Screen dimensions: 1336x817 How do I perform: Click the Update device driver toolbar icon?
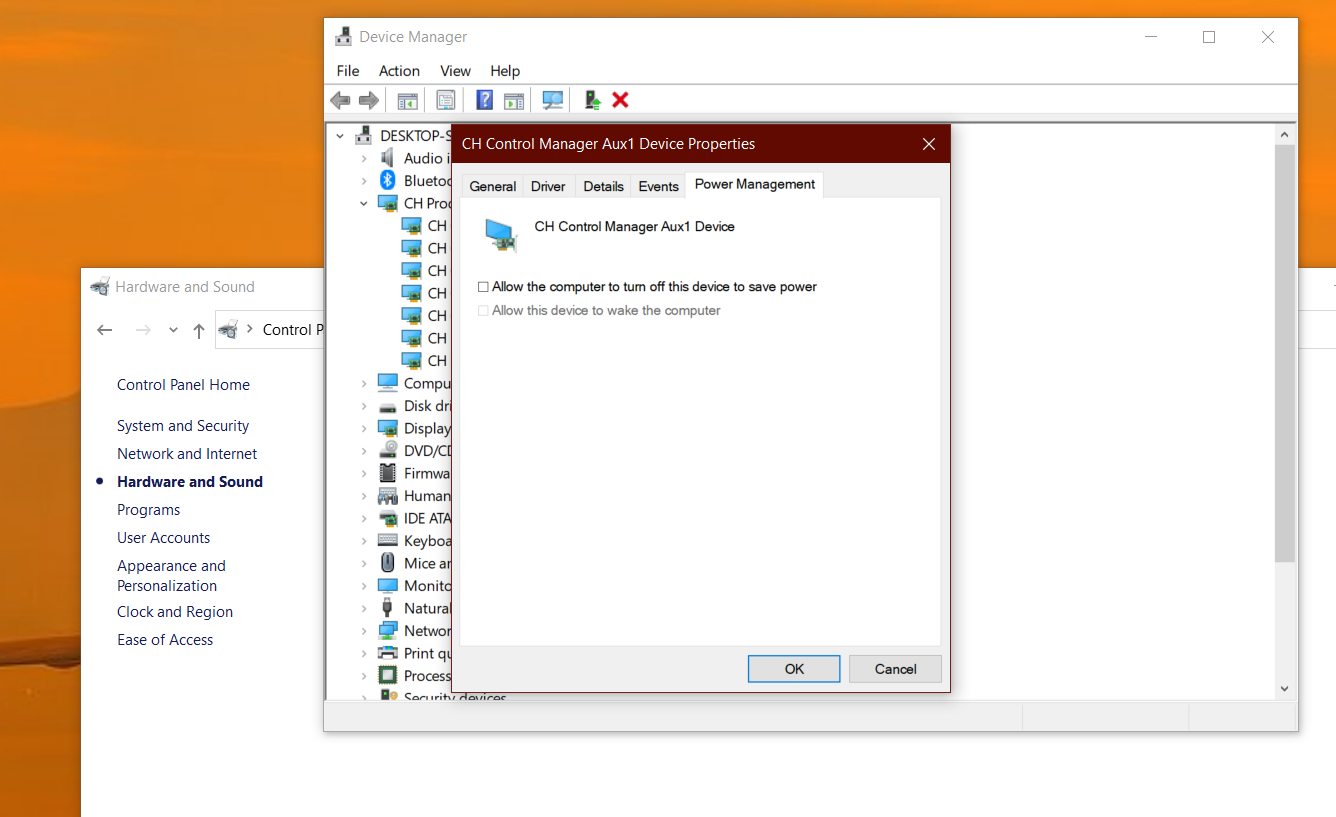pyautogui.click(x=592, y=100)
